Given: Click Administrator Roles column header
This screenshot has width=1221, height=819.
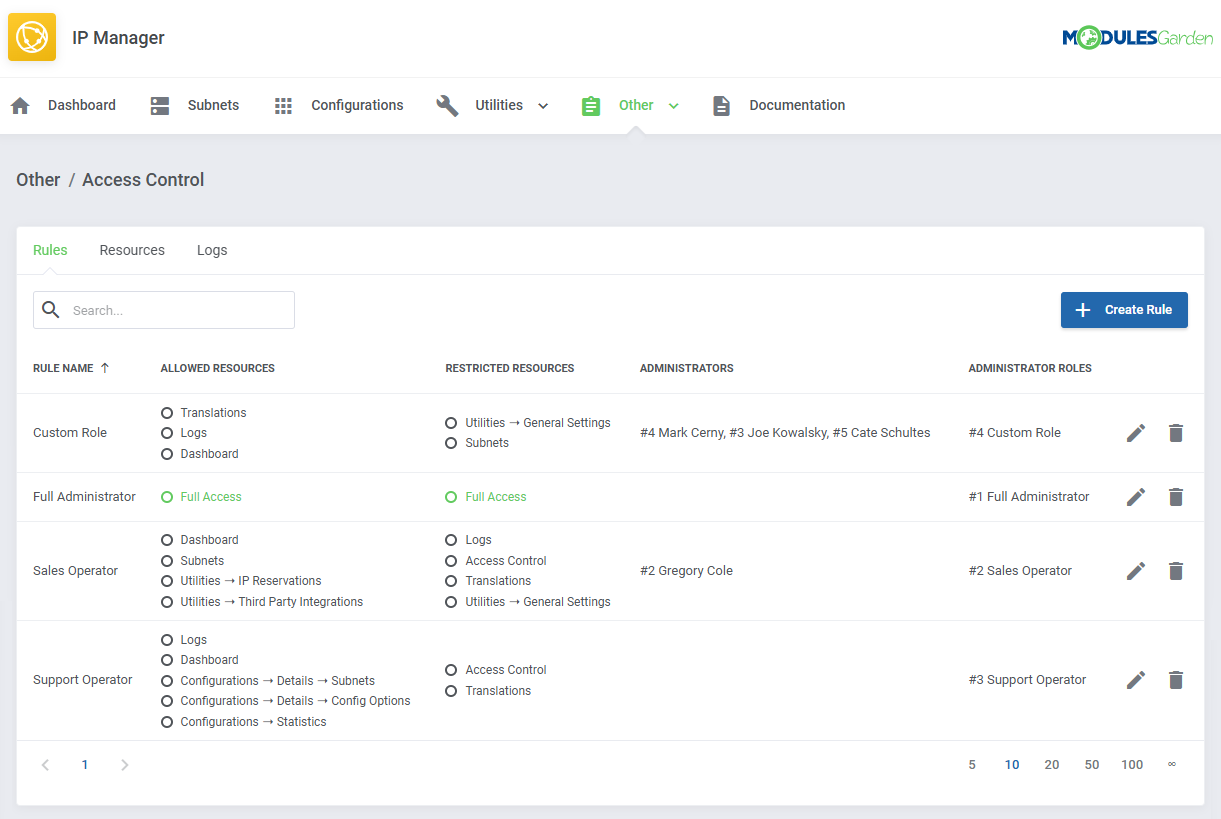Looking at the screenshot, I should pos(1030,368).
